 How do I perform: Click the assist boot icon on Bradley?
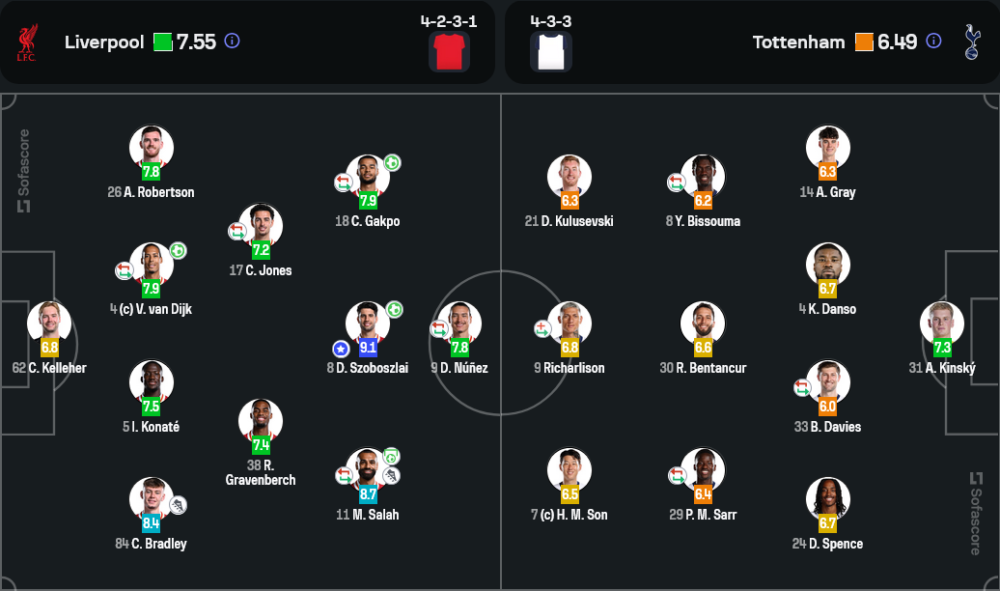coord(178,505)
